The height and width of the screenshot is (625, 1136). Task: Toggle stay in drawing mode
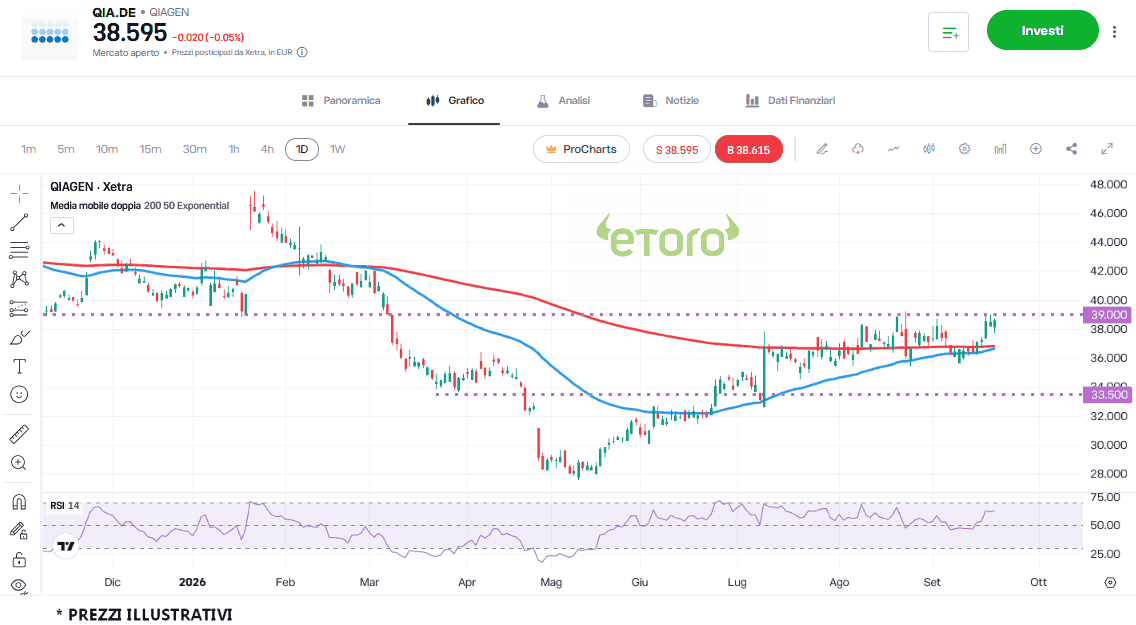(20, 531)
